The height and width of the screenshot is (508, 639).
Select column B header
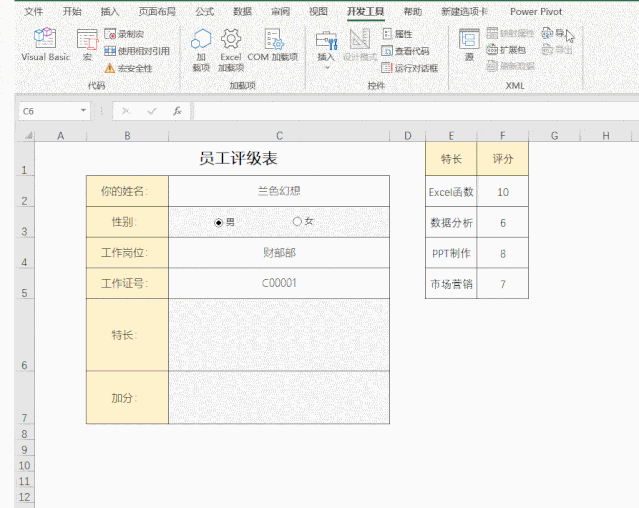tap(127, 136)
